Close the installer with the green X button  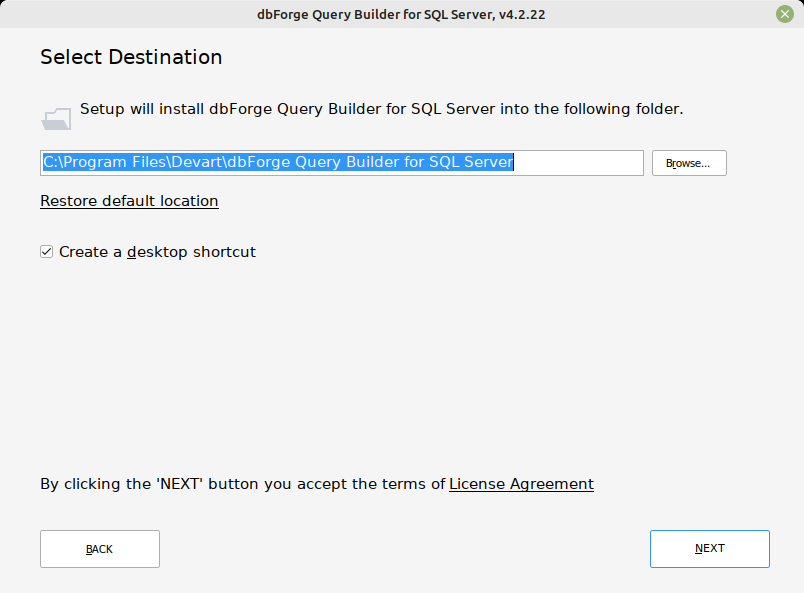[785, 14]
